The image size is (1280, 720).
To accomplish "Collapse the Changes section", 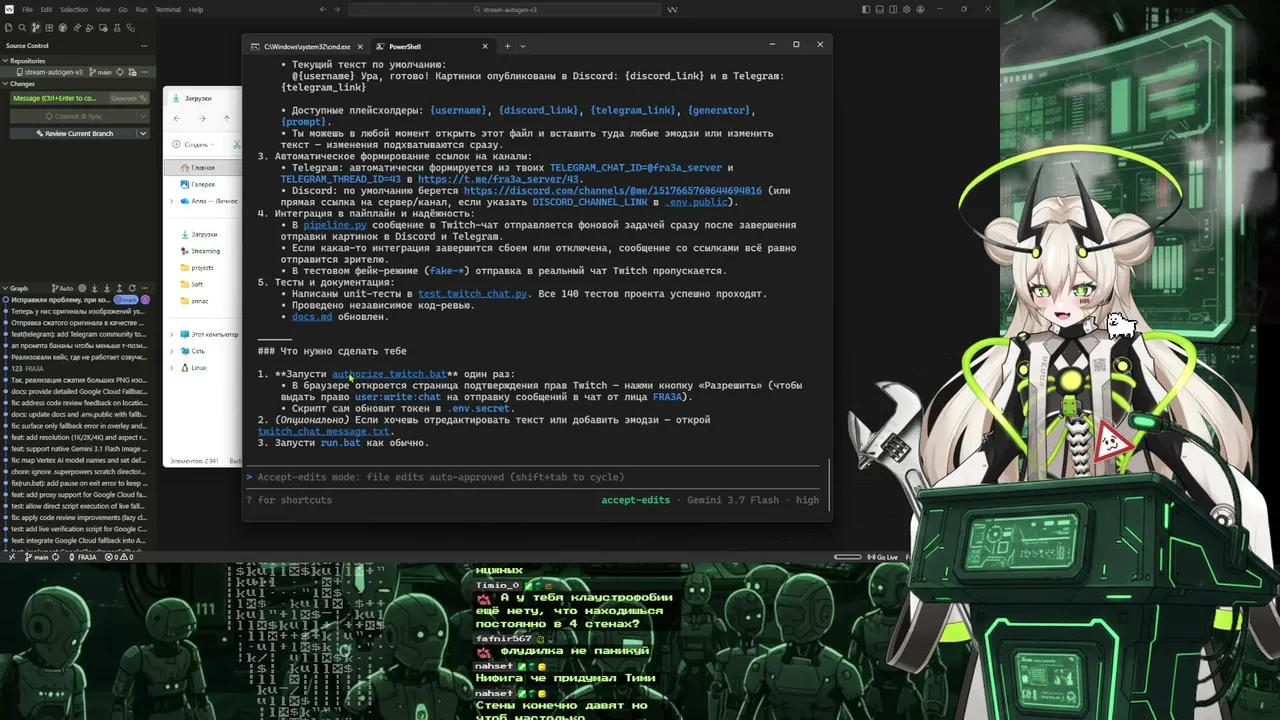I will click(5, 84).
